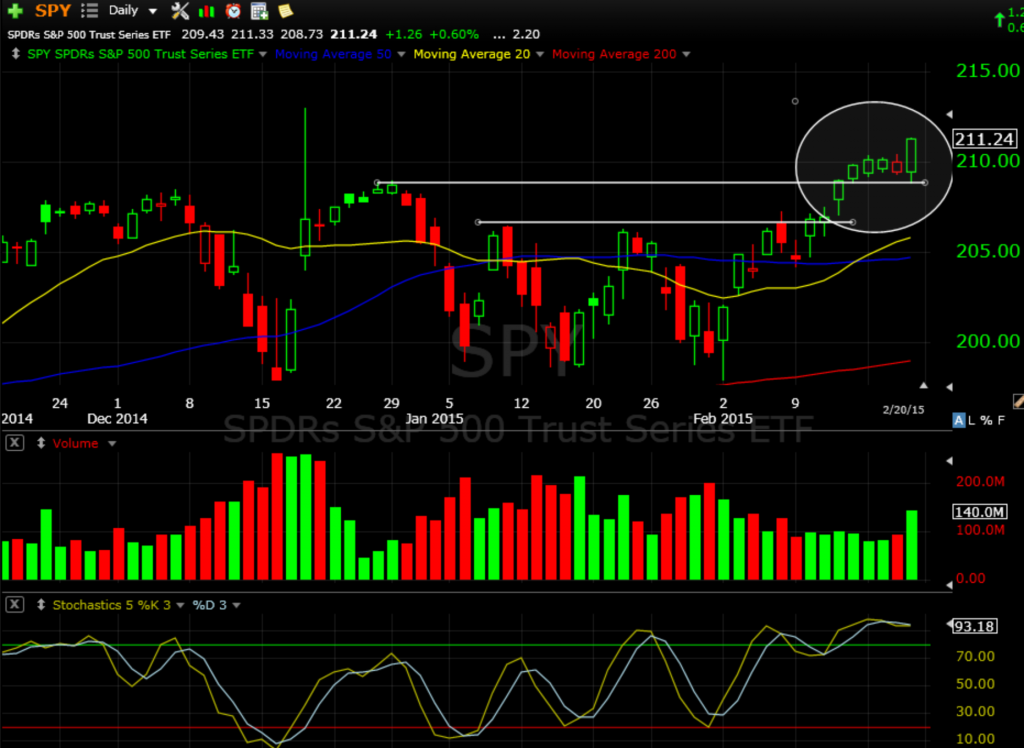
Task: Click the +1.26 net change value
Action: coord(404,35)
